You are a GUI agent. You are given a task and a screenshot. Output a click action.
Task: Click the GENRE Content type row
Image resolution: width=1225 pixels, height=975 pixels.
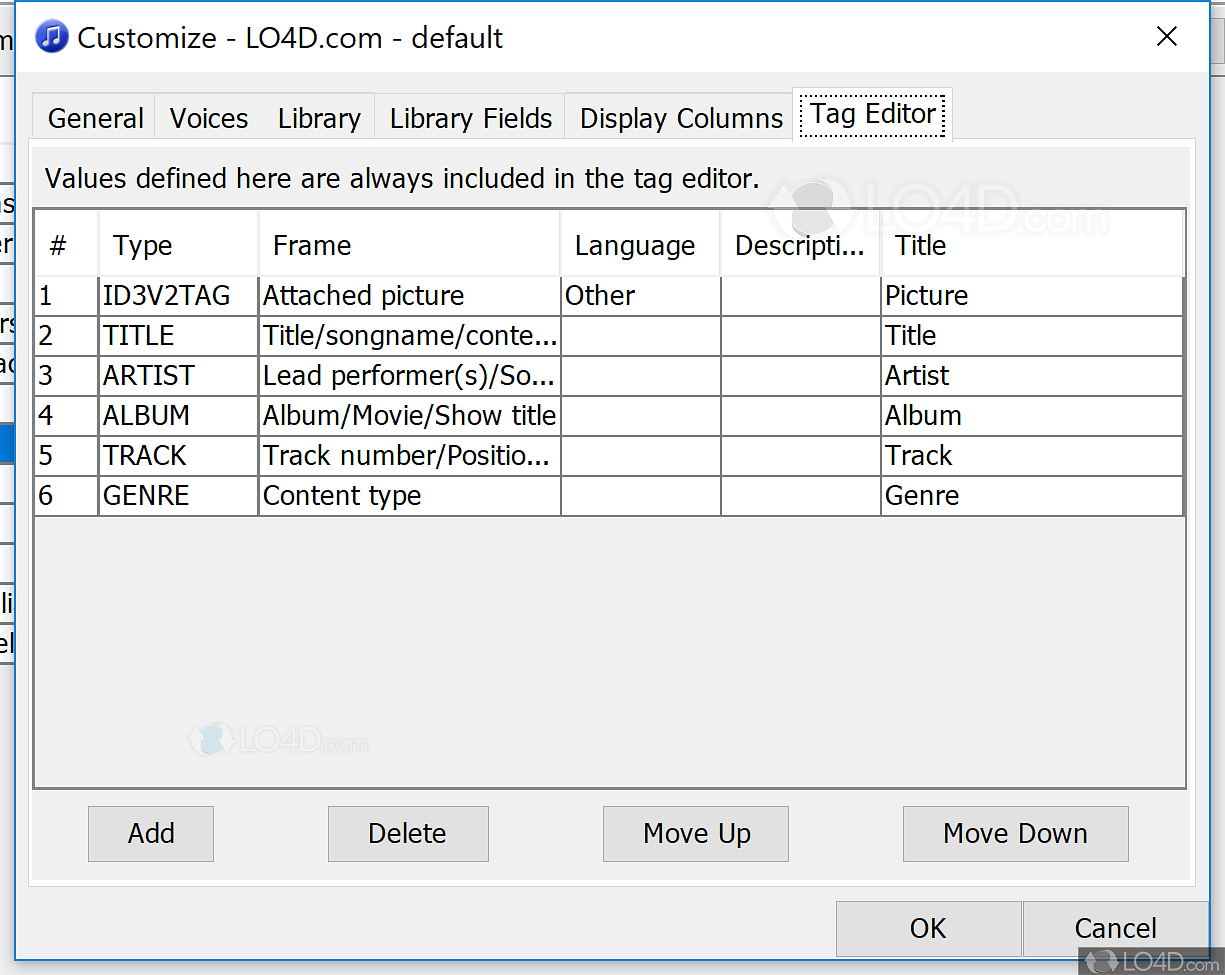pos(342,496)
